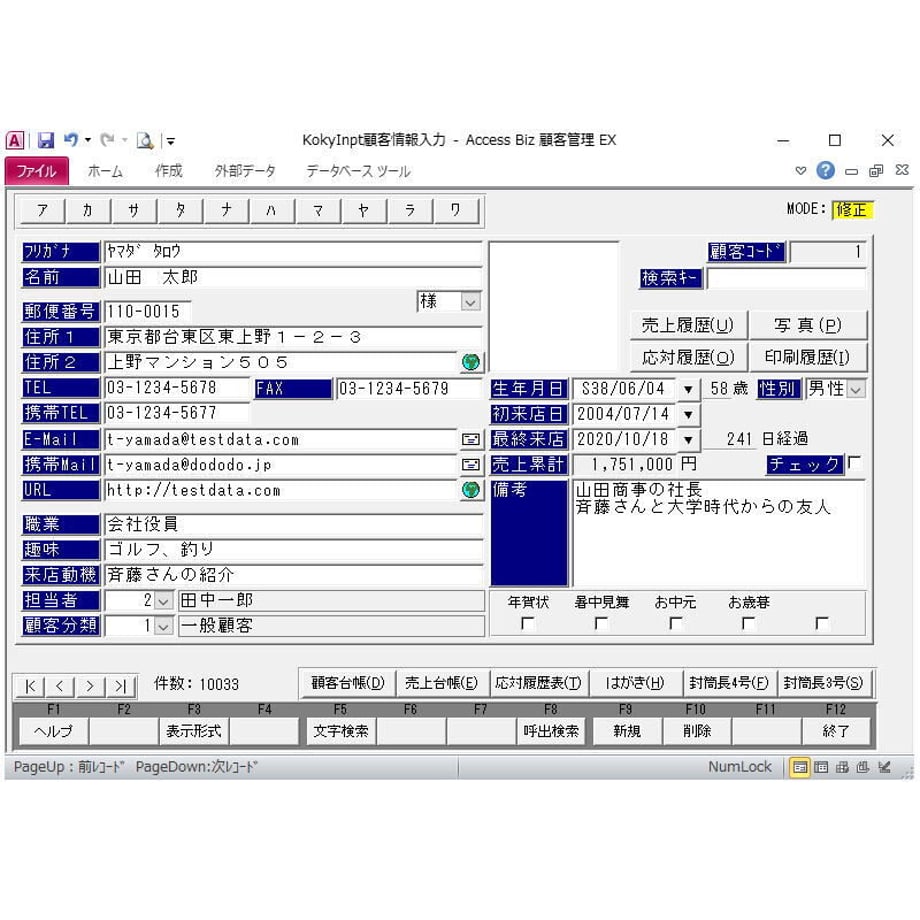This screenshot has width=920, height=920.
Task: Click the 新規 F9 button
Action: coord(627,731)
